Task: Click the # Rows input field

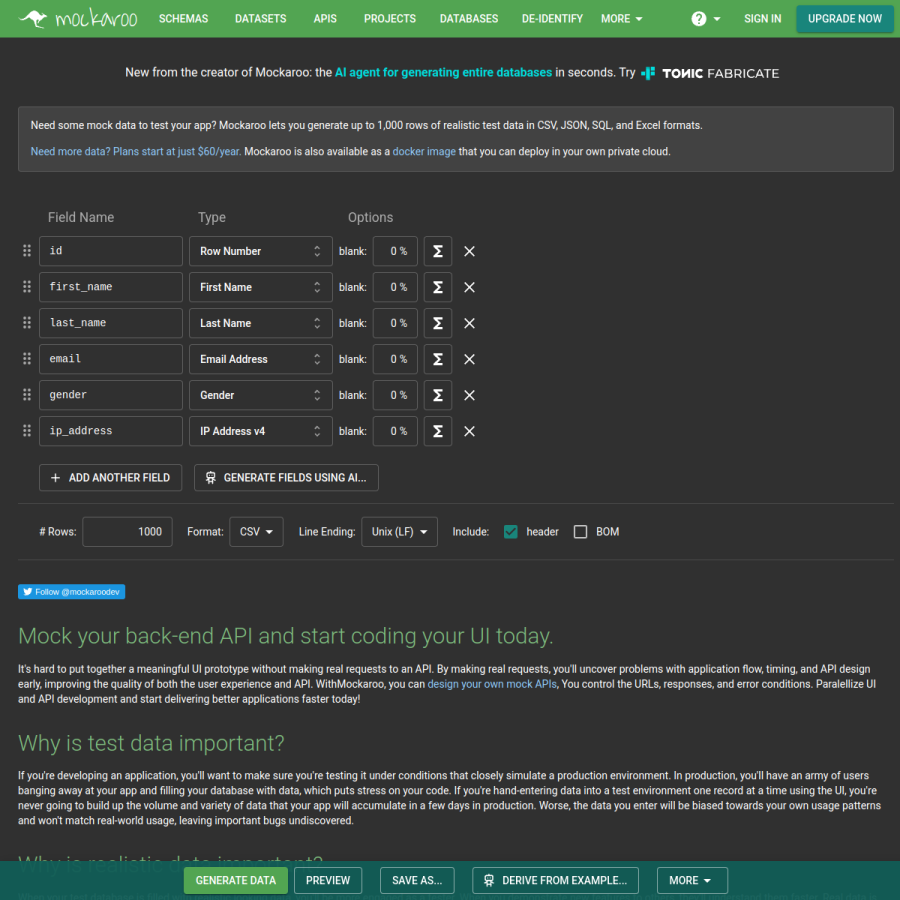Action: 127,532
